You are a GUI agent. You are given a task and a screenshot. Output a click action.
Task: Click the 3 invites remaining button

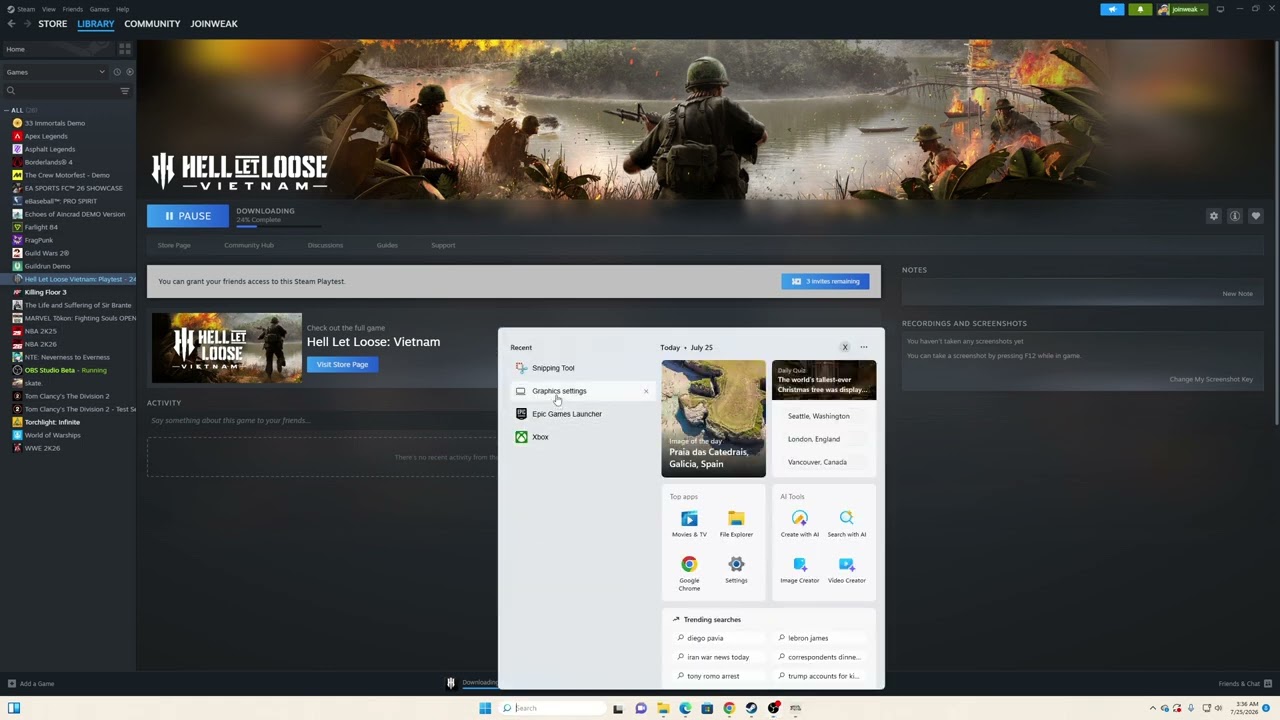[825, 281]
